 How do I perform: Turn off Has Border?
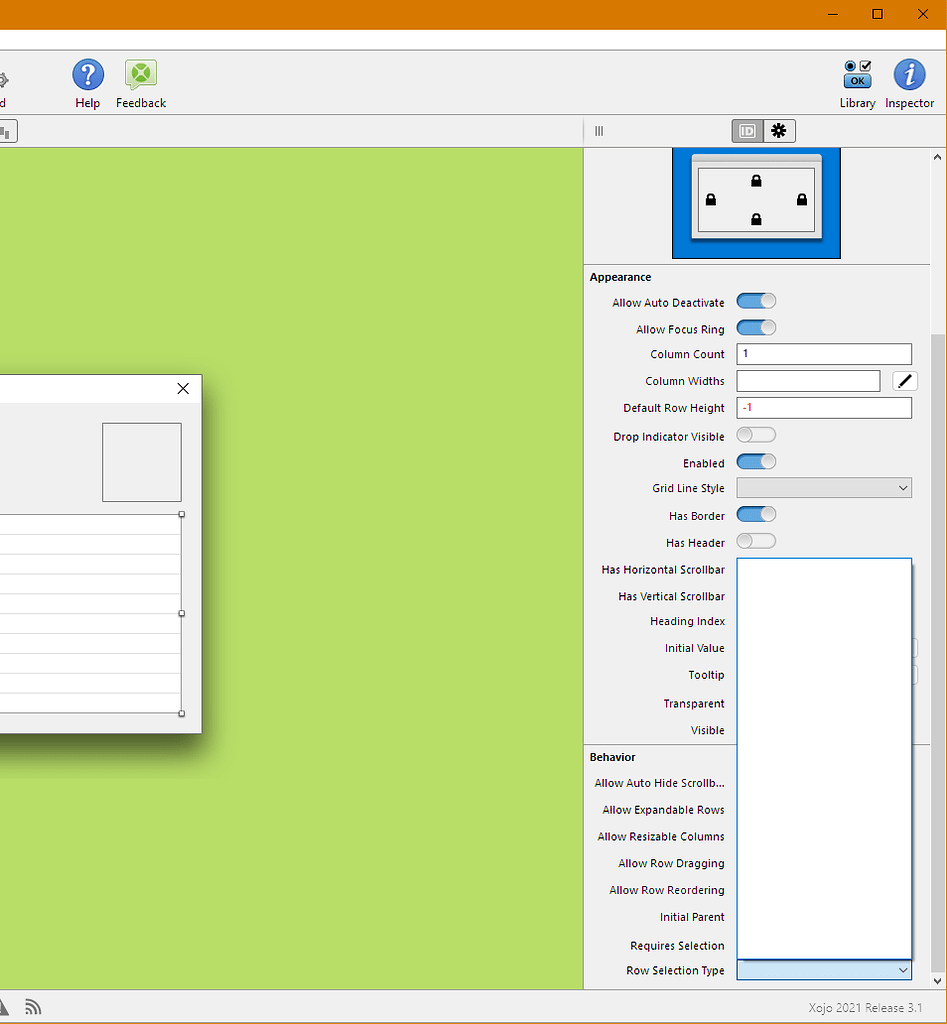(x=756, y=514)
